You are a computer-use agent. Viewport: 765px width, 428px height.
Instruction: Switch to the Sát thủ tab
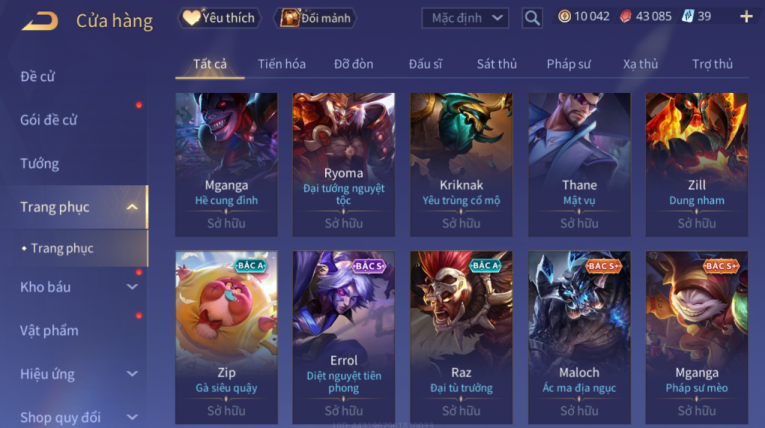click(497, 64)
